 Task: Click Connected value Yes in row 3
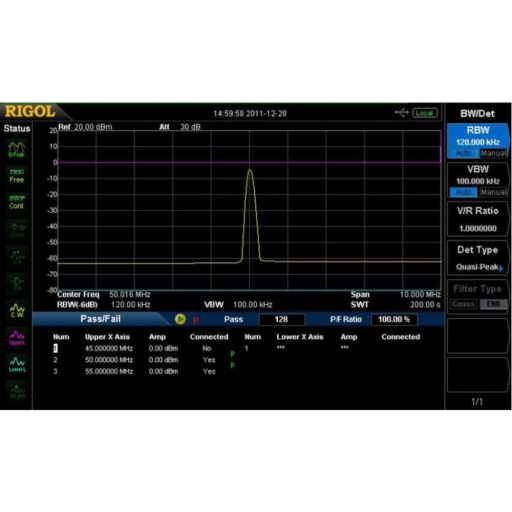coord(209,371)
